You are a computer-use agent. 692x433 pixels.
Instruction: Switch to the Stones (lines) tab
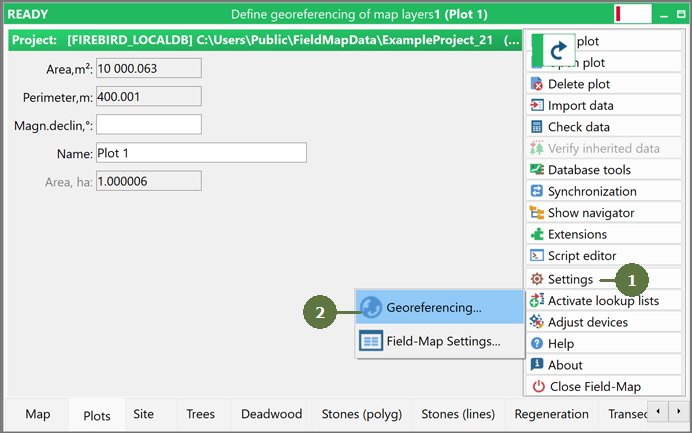(x=458, y=414)
